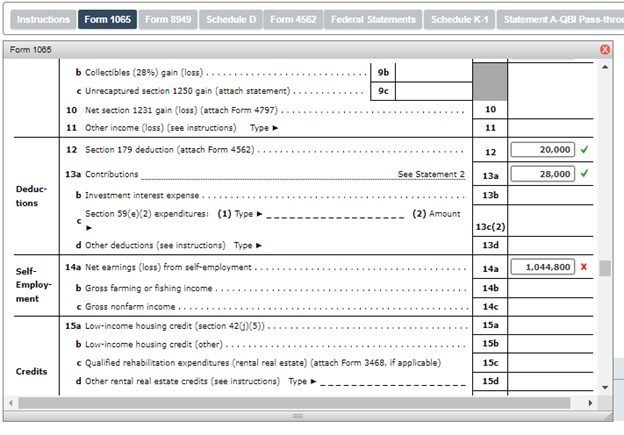
Task: Switch to the Form 8949 tab
Action: click(168, 20)
